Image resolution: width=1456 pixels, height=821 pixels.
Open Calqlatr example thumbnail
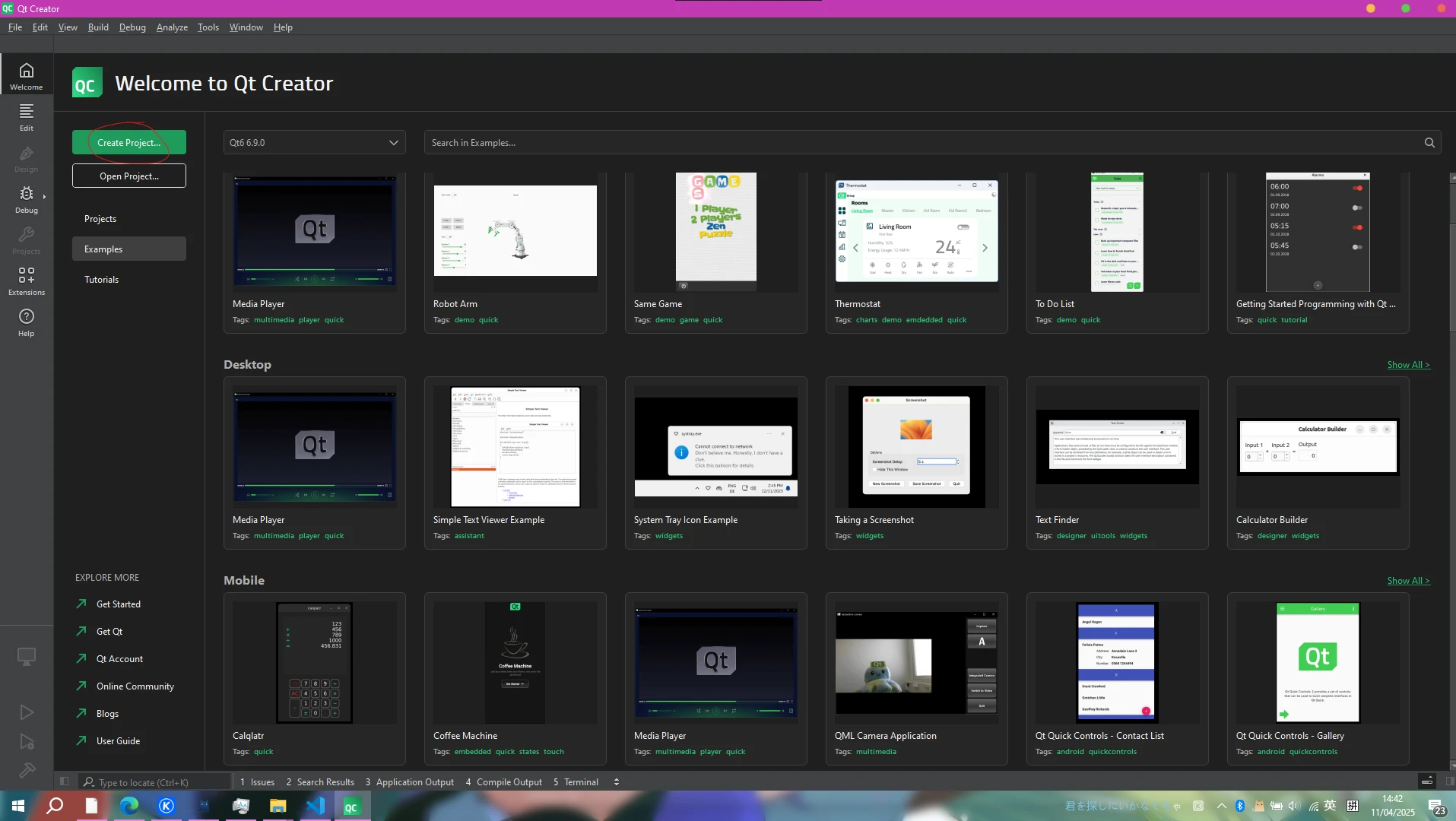[x=314, y=662]
